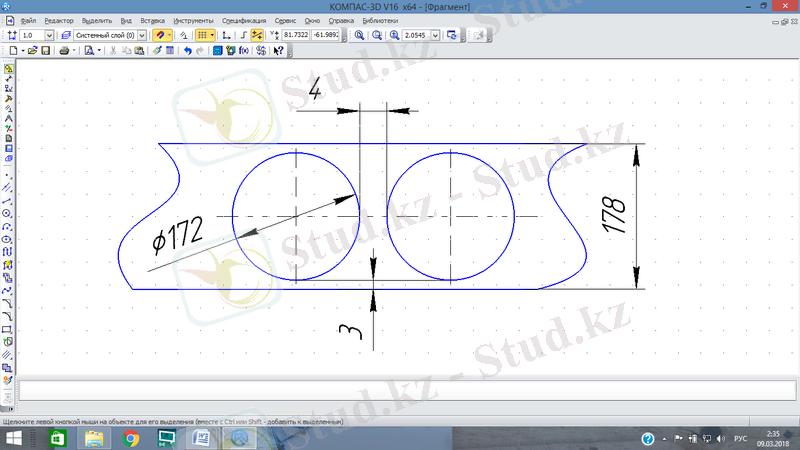Undo the last action

coord(187,51)
